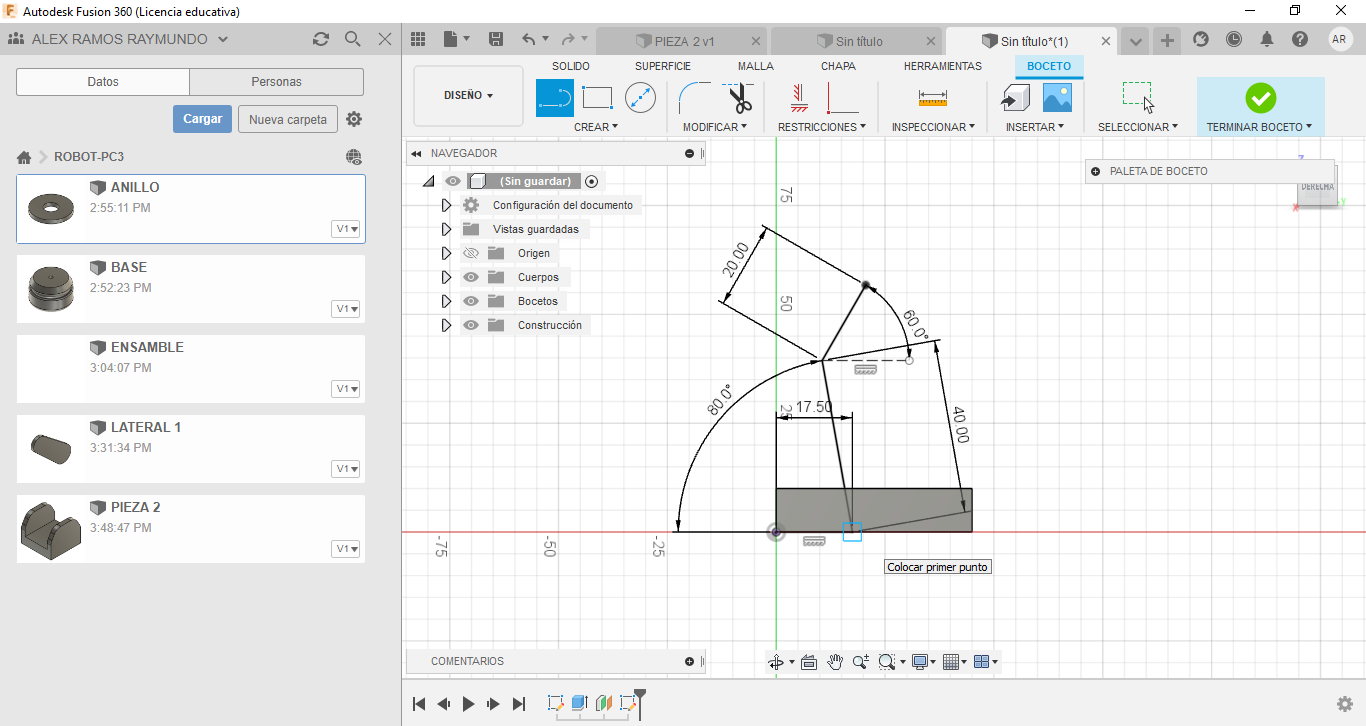This screenshot has width=1366, height=726.
Task: Open the RESTRICCIONES dropdown menu
Action: [x=821, y=127]
